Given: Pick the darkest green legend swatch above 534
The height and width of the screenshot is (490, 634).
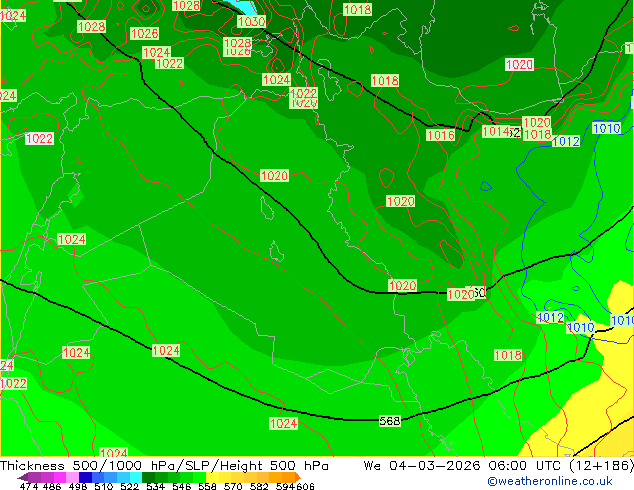Looking at the screenshot, I should click(148, 477).
